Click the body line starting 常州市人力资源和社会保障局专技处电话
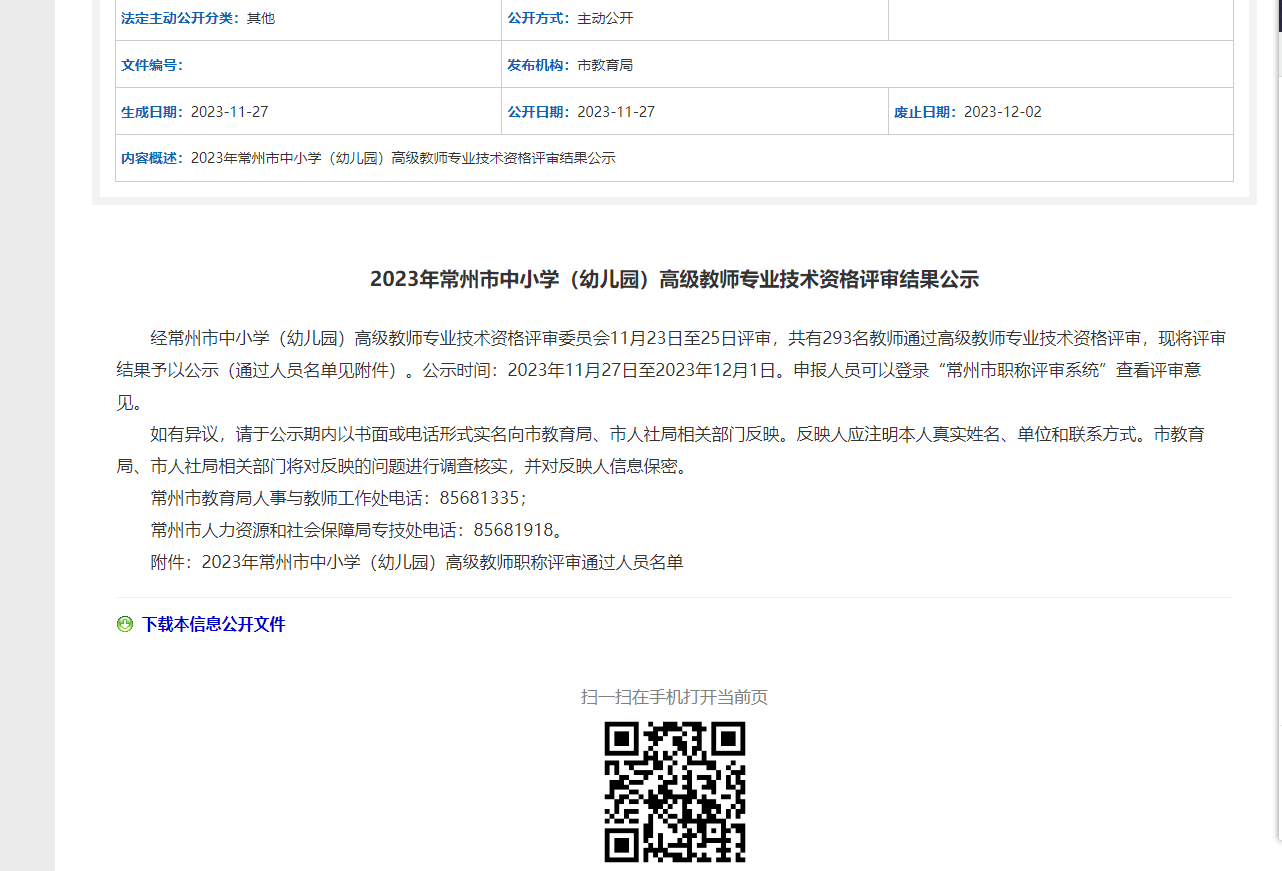The height and width of the screenshot is (871, 1282). [357, 530]
